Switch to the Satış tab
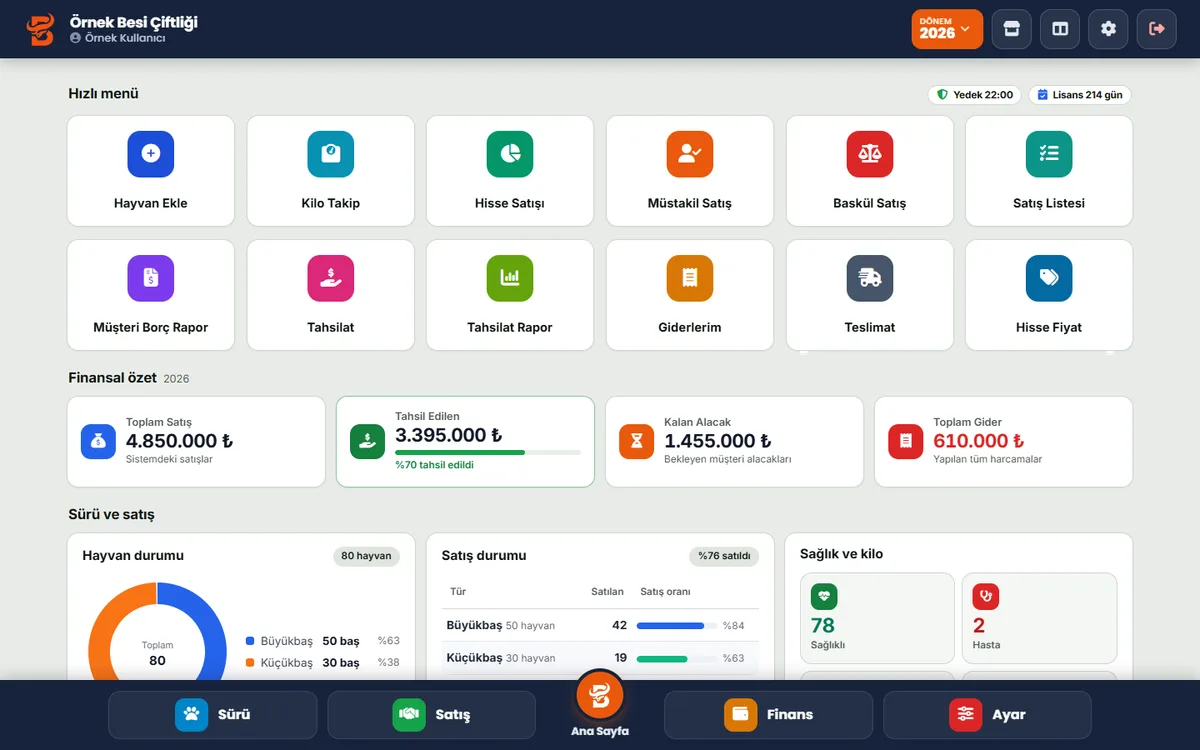 click(432, 715)
